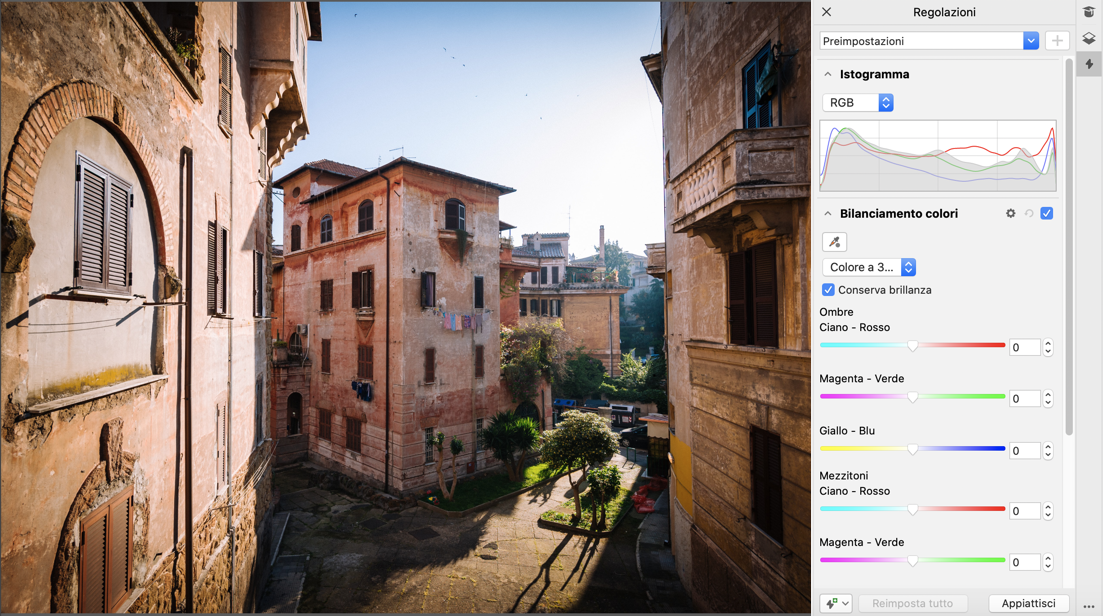Open the learning hat panel icon
The width and height of the screenshot is (1103, 616).
1089,12
